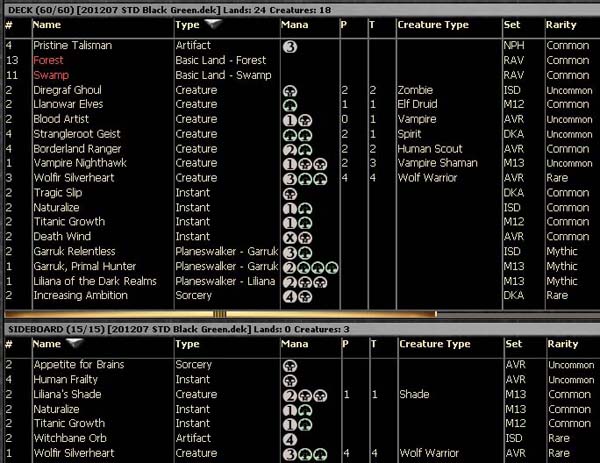
Task: Select Blood Artist card name
Action: pyautogui.click(x=61, y=119)
